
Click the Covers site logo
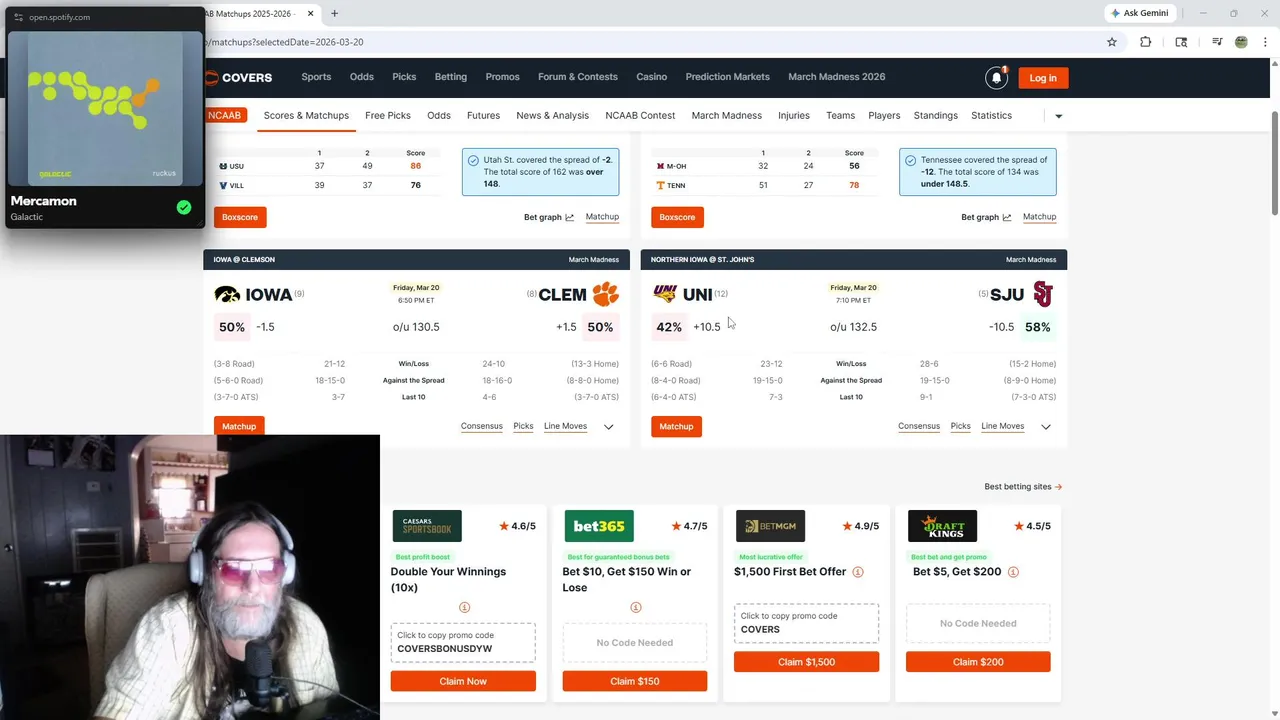(239, 77)
